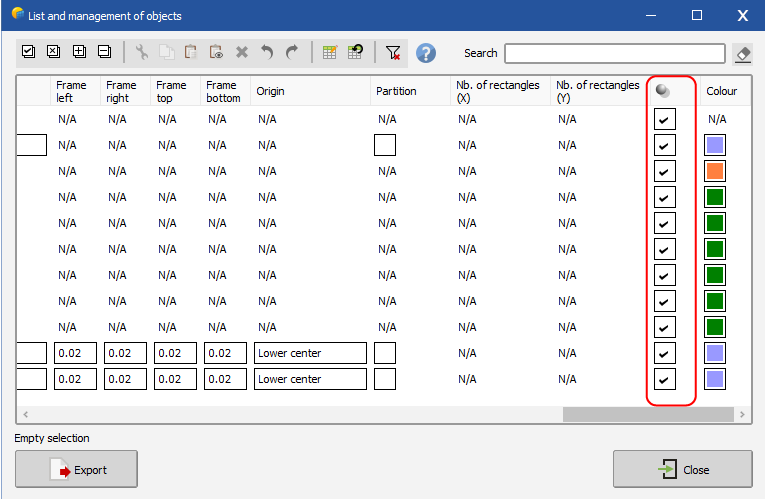Screen dimensions: 765x499
Task: Click the scrollbar's right arrow
Action: tap(742, 414)
